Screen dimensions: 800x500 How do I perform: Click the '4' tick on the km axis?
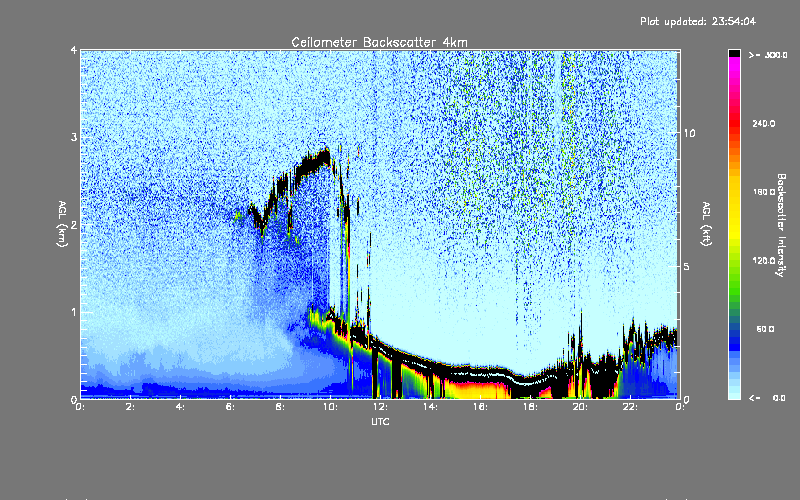click(x=74, y=50)
